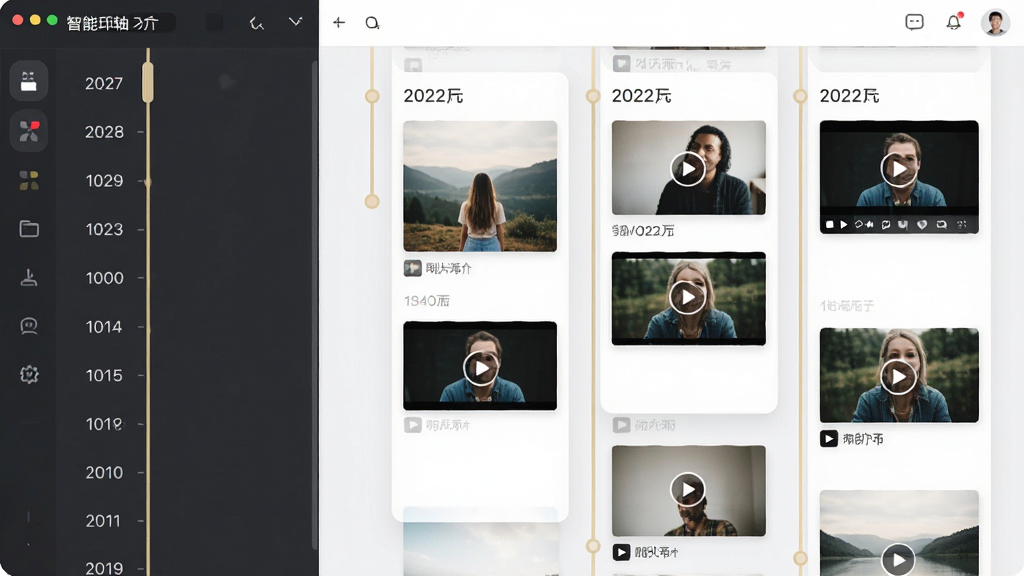Open the chat bubble icon in the sidebar

pos(29,326)
